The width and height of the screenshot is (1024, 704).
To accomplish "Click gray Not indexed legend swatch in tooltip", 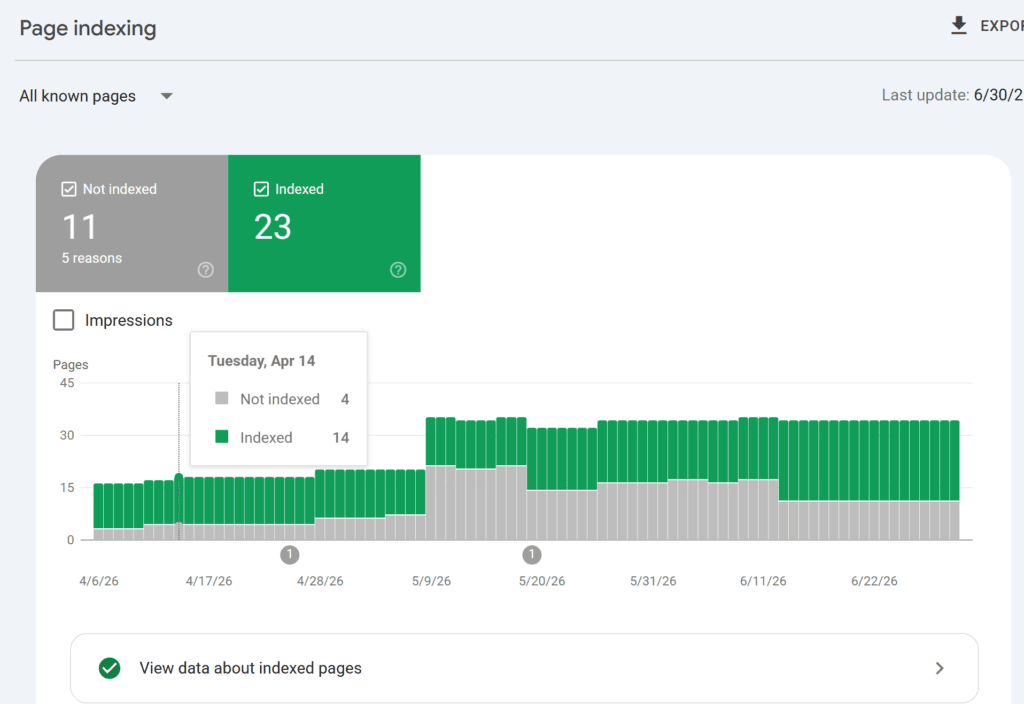I will tap(221, 398).
